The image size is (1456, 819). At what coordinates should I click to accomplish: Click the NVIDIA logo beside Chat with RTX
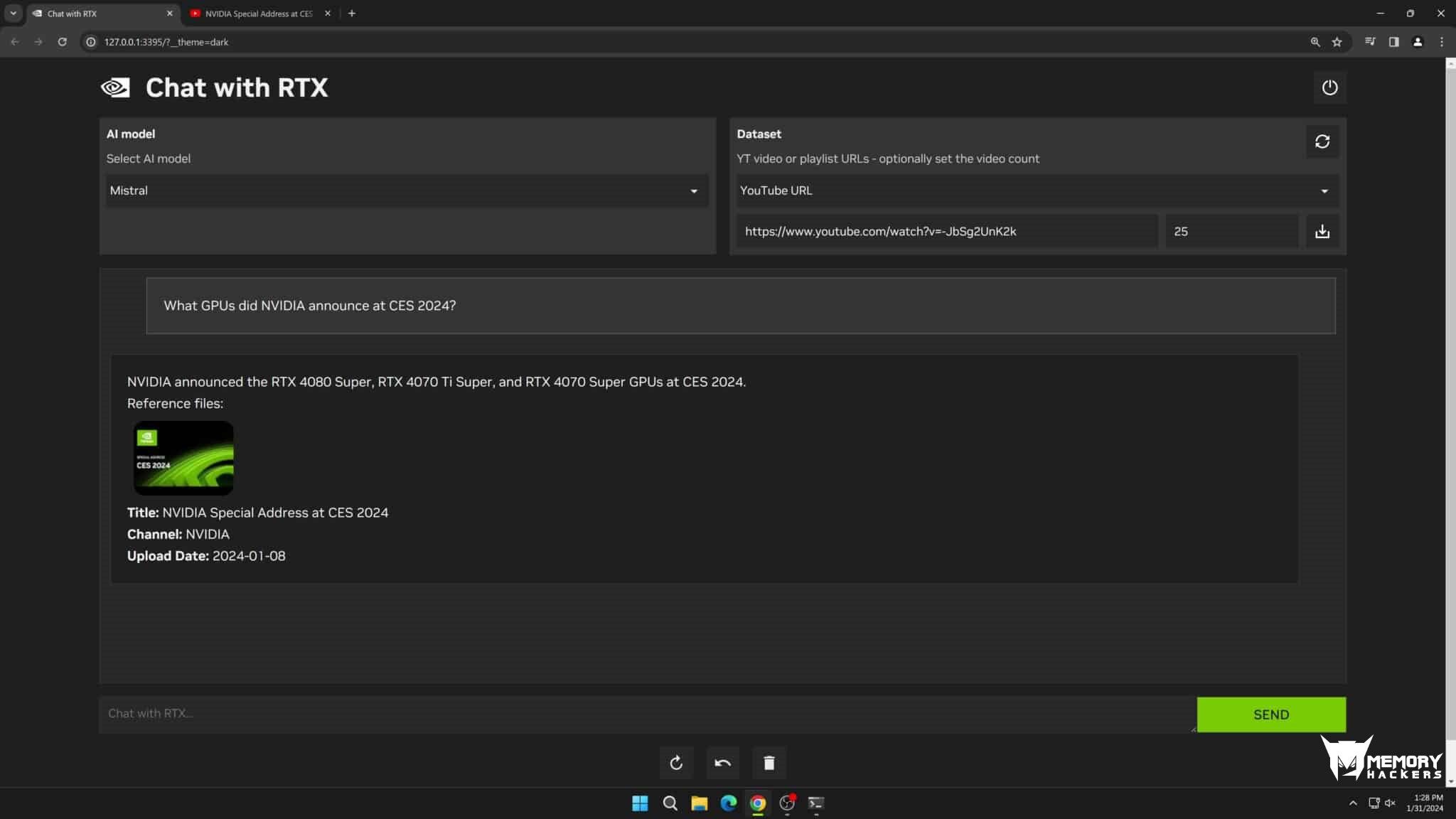[x=115, y=87]
